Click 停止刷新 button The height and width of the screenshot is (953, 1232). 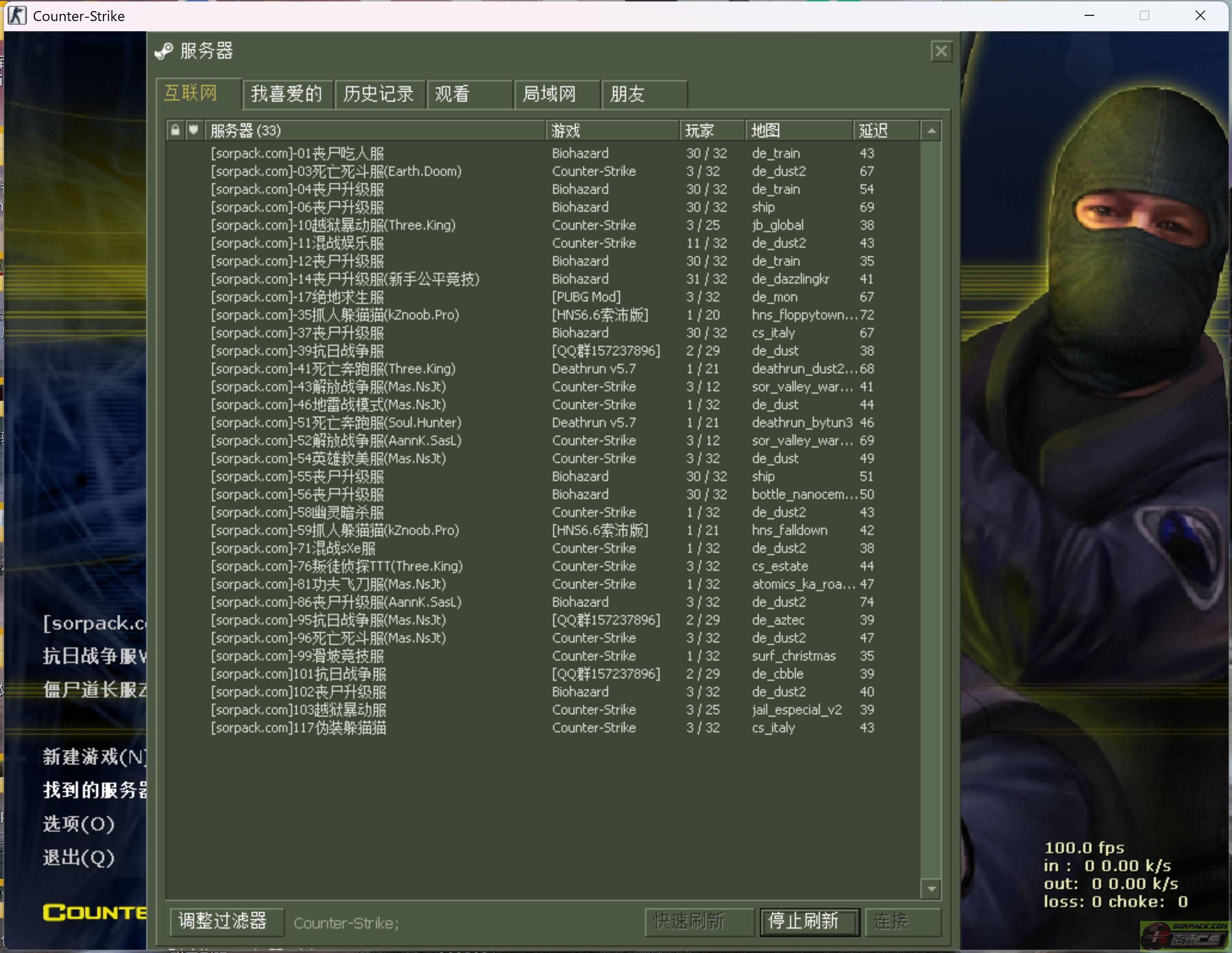pos(809,921)
